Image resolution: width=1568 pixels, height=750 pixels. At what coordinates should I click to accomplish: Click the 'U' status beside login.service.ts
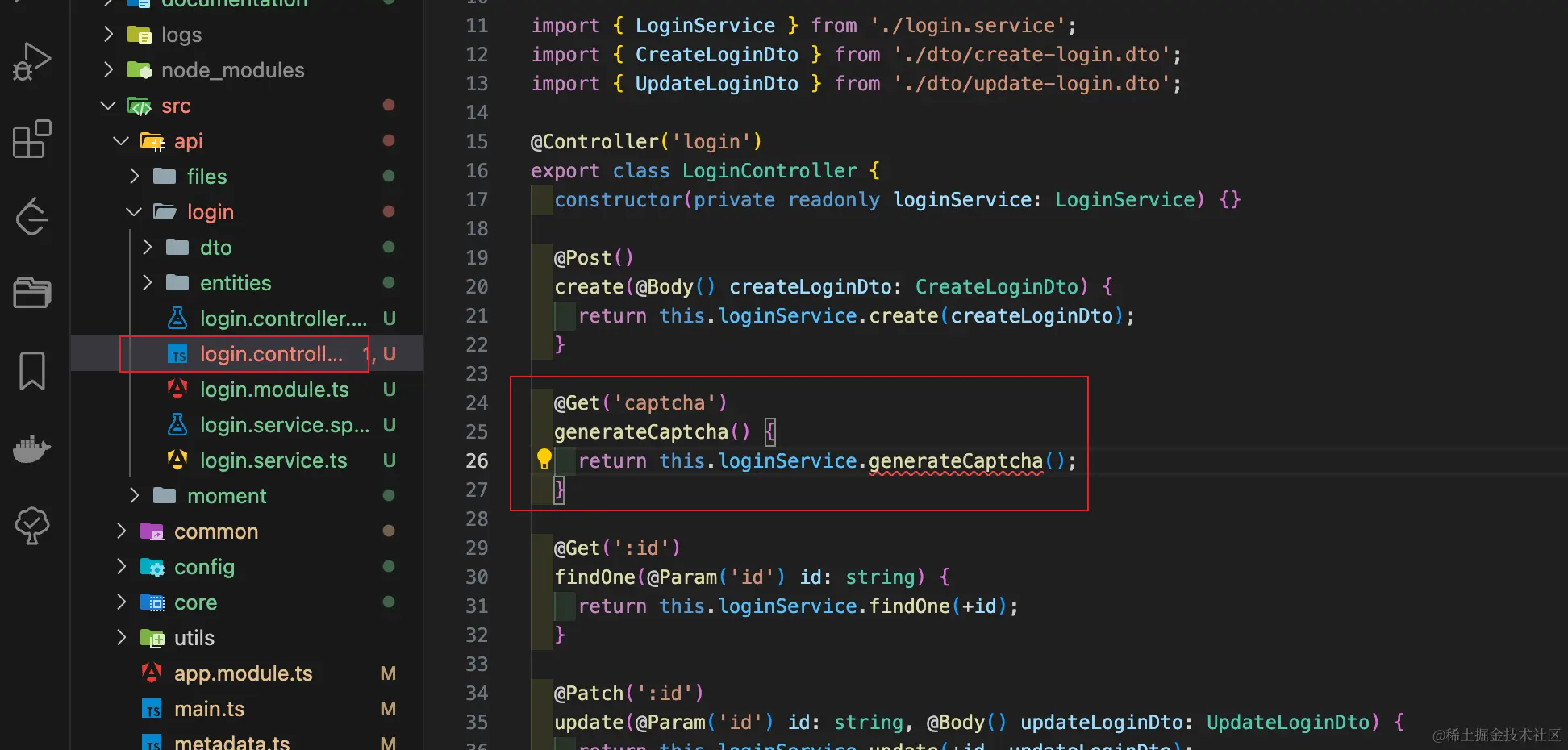[x=389, y=460]
